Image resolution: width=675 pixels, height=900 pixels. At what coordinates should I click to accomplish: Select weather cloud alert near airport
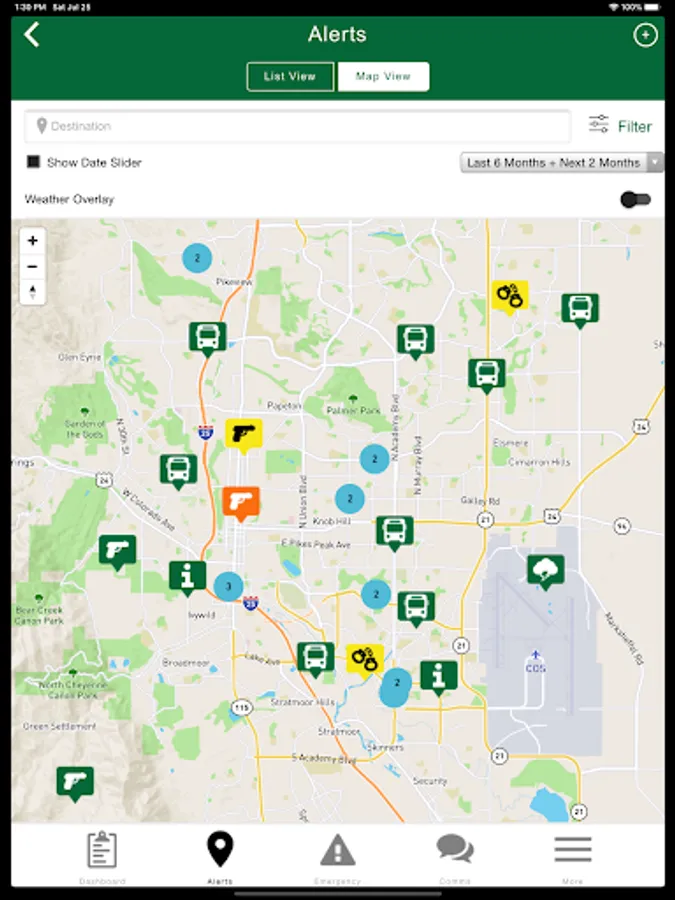pos(545,572)
